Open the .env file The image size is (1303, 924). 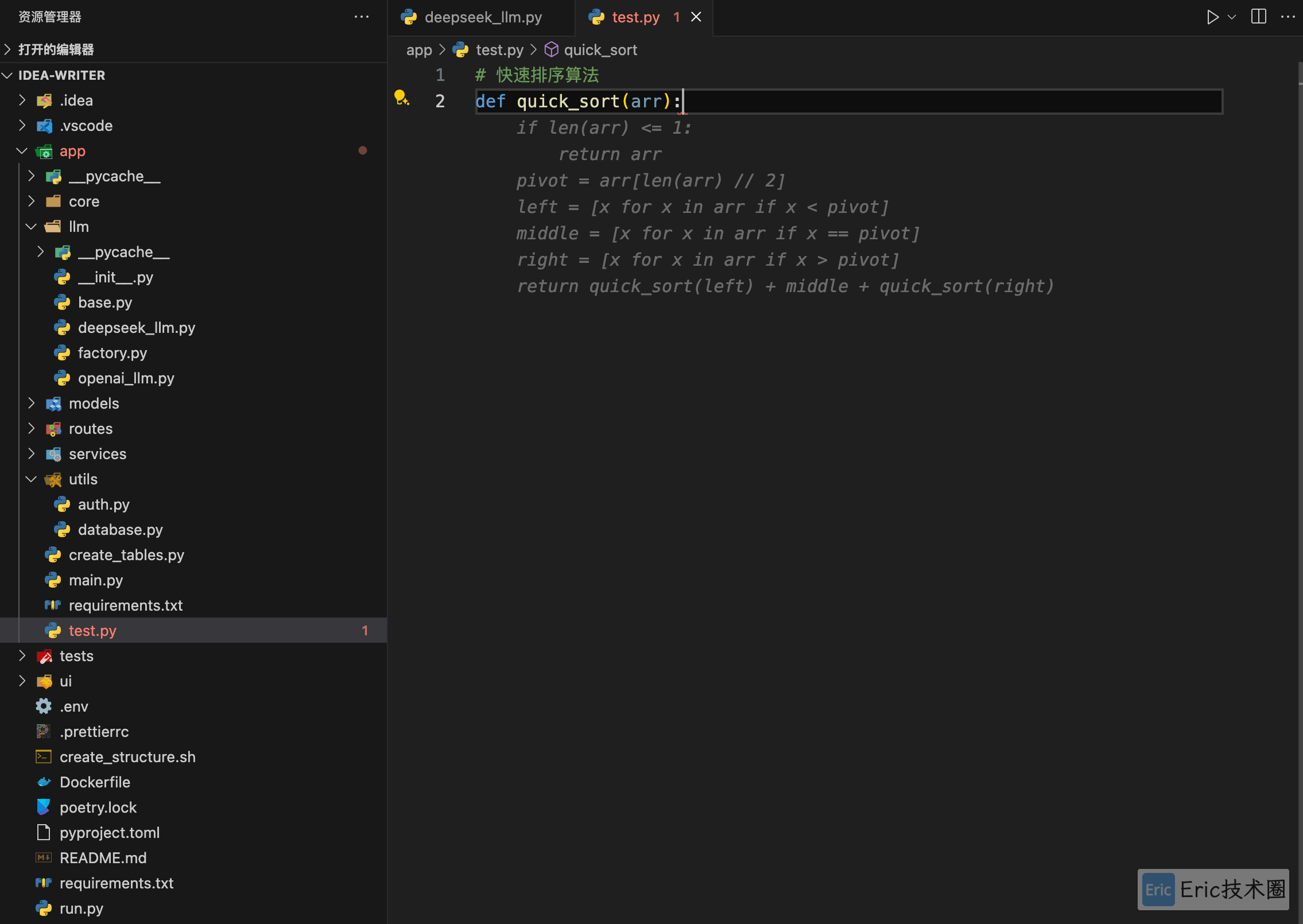[x=193, y=706]
